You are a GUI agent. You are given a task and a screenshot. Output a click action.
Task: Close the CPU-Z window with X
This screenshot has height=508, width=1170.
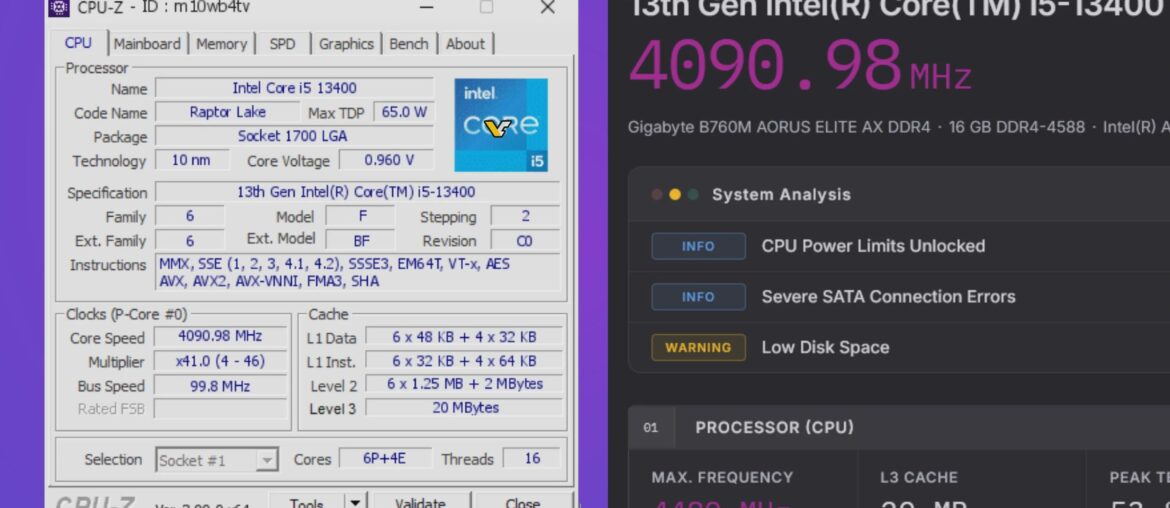pyautogui.click(x=548, y=7)
